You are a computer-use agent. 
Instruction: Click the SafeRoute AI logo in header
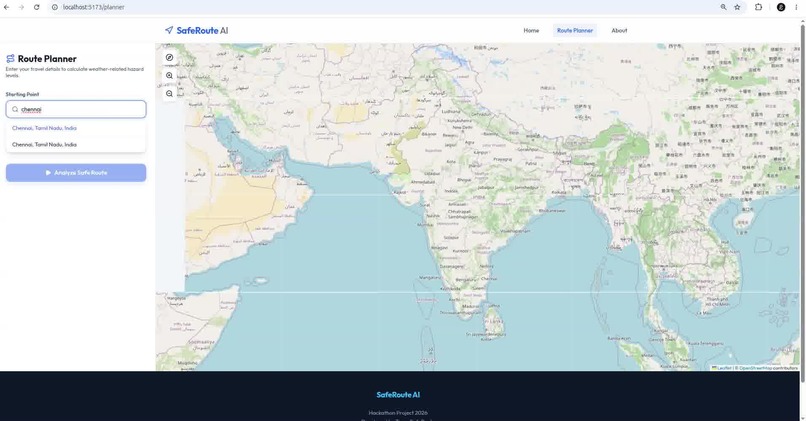click(196, 30)
